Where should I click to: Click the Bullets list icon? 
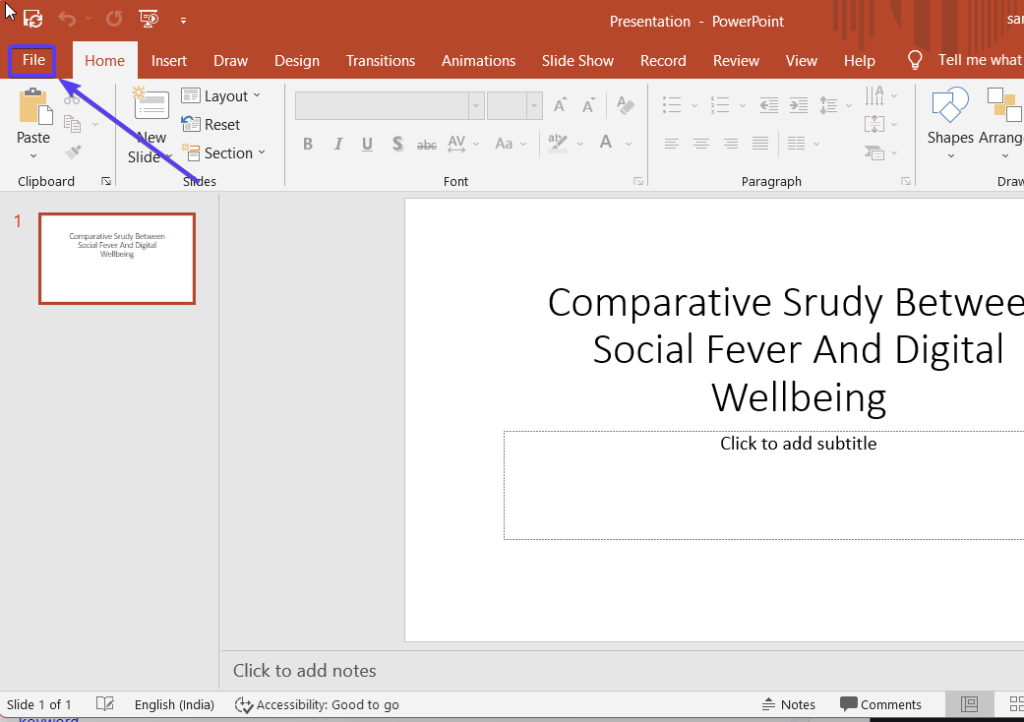tap(672, 105)
